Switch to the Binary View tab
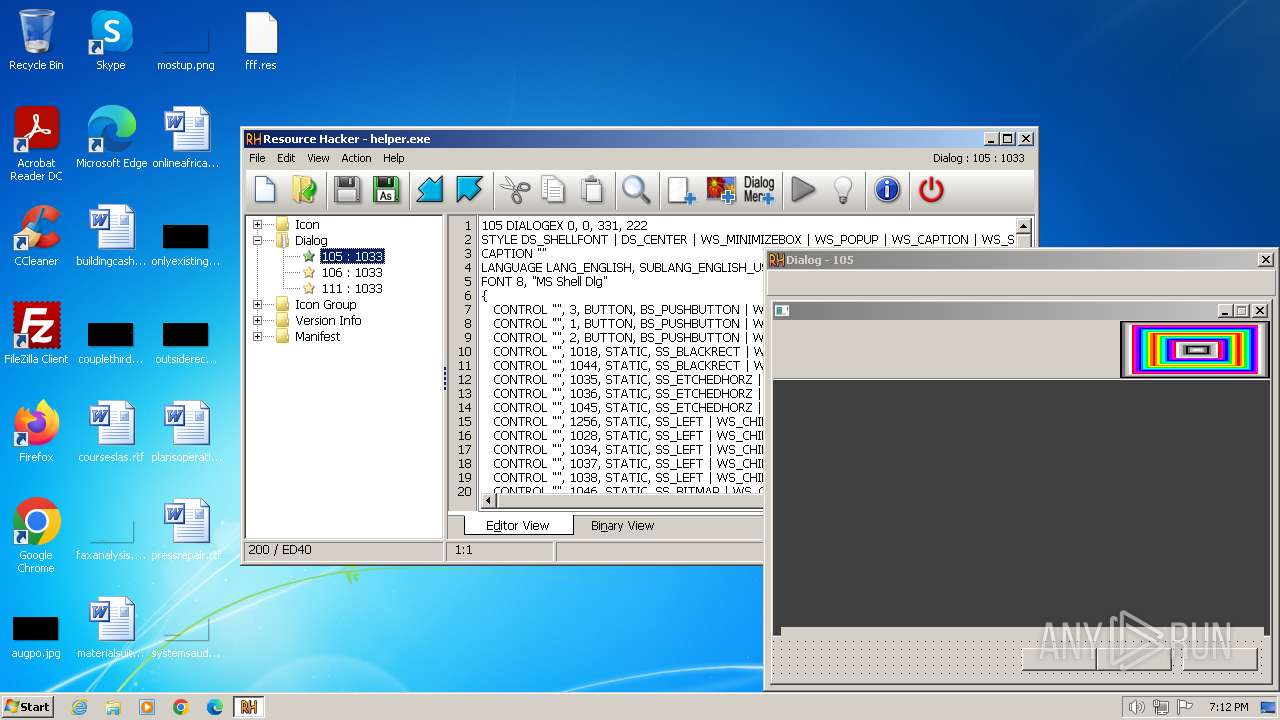Screen dimensions: 1280x720 coord(622,525)
